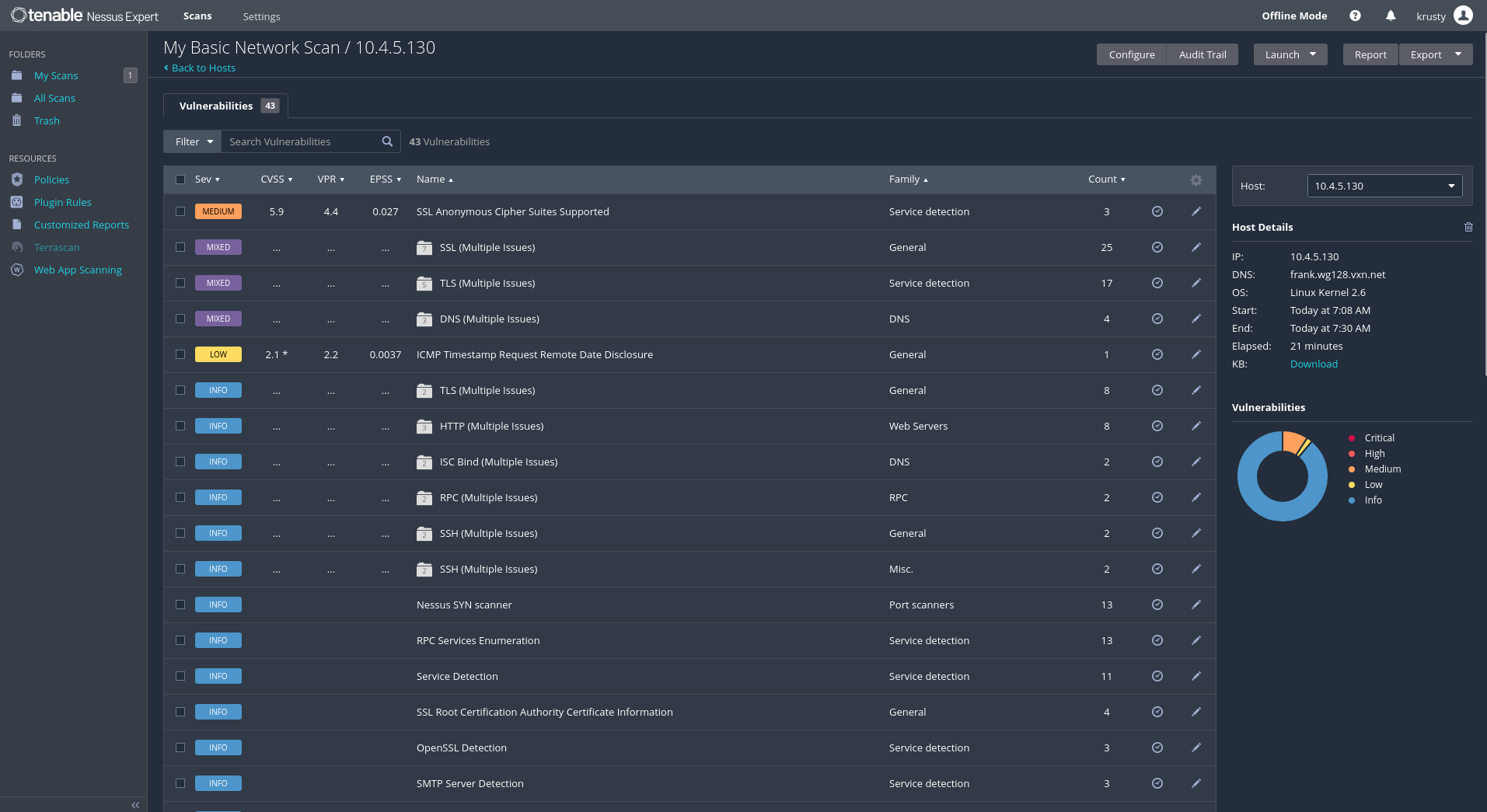Click the Web App Scanning icon
The width and height of the screenshot is (1487, 812).
tap(17, 270)
